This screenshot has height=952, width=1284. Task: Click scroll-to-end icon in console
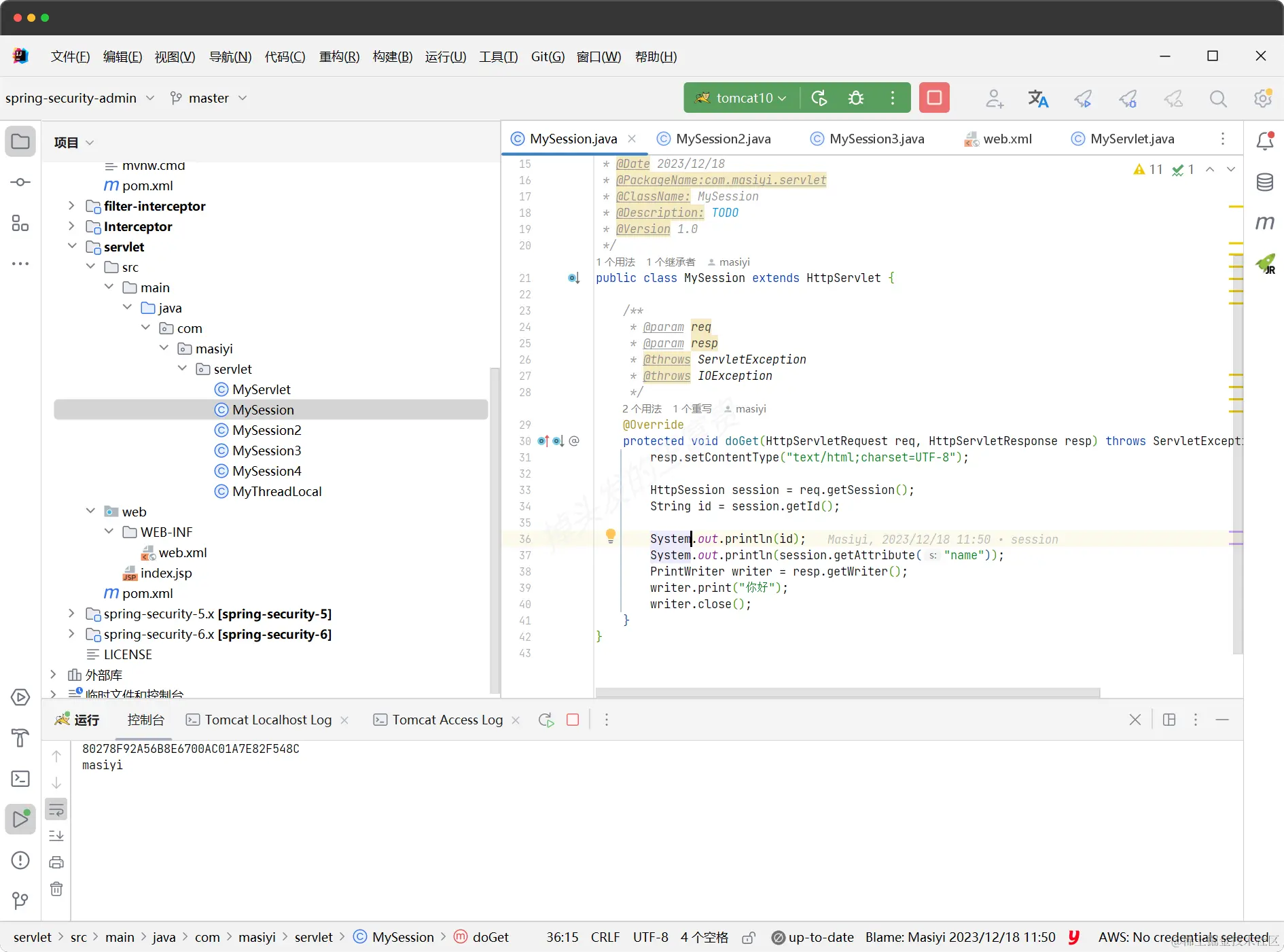point(56,836)
